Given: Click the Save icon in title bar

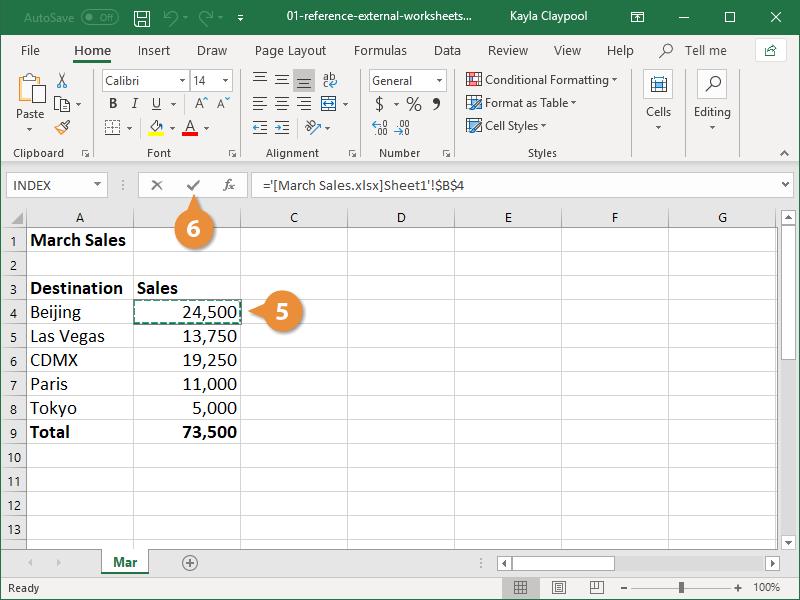Looking at the screenshot, I should [142, 18].
